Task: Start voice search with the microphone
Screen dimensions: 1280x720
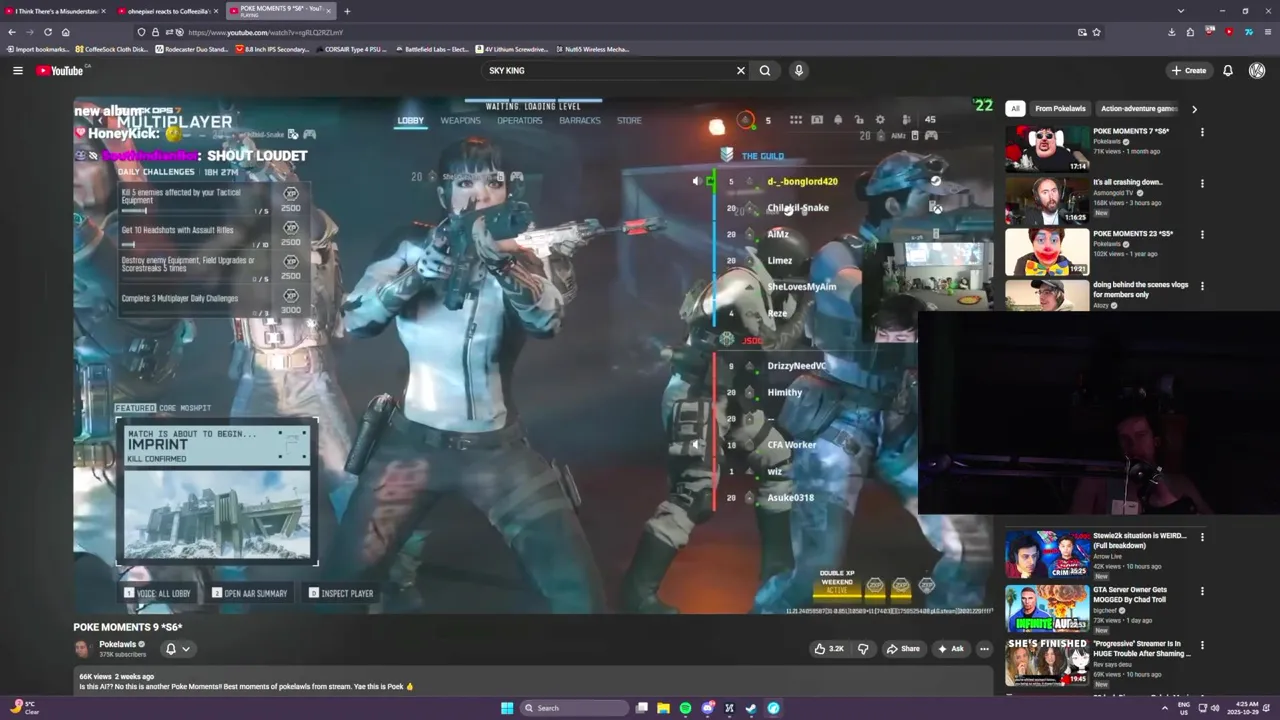Action: coord(798,70)
